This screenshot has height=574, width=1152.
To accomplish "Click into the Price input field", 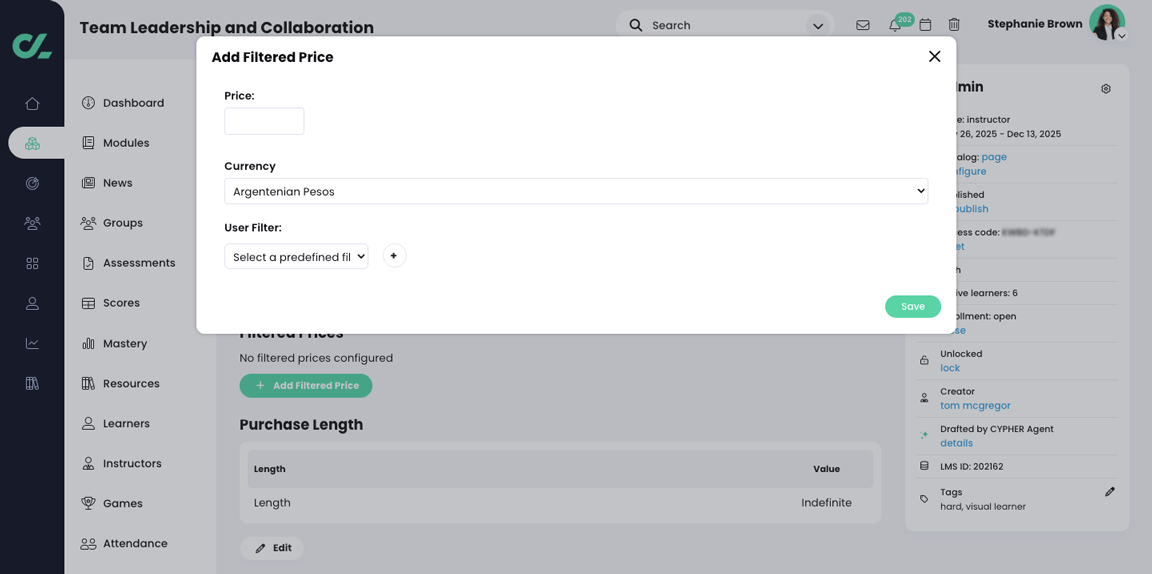I will [x=264, y=121].
